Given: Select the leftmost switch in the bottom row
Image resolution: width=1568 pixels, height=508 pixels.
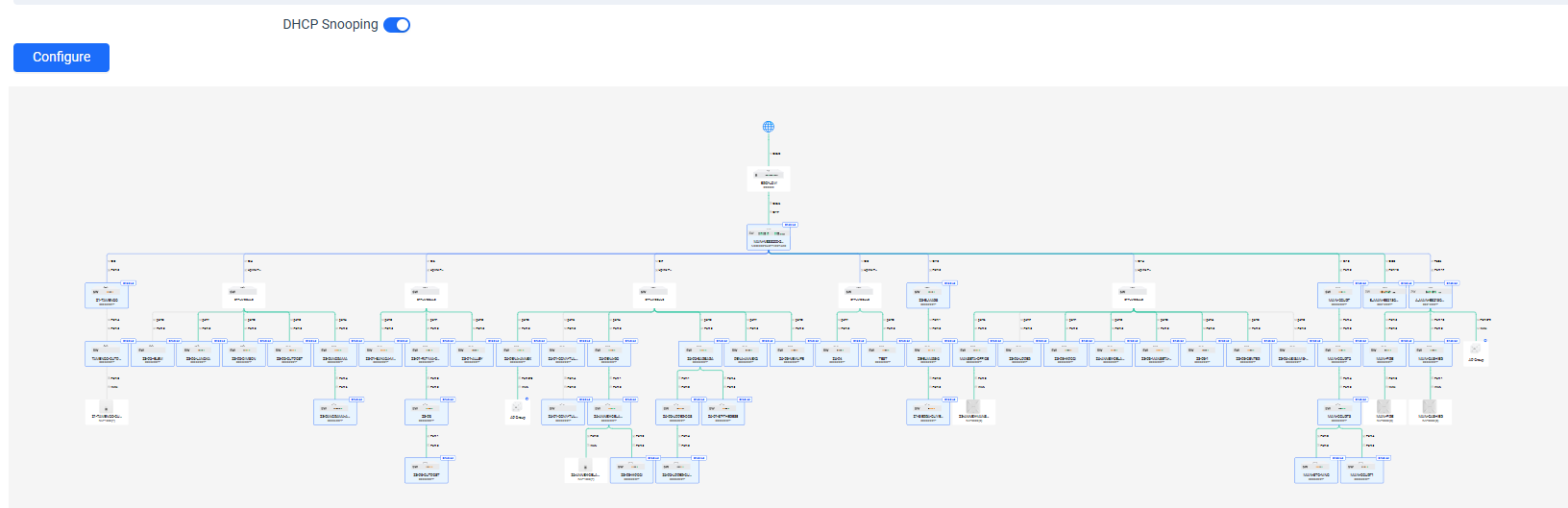Looking at the screenshot, I should [427, 470].
